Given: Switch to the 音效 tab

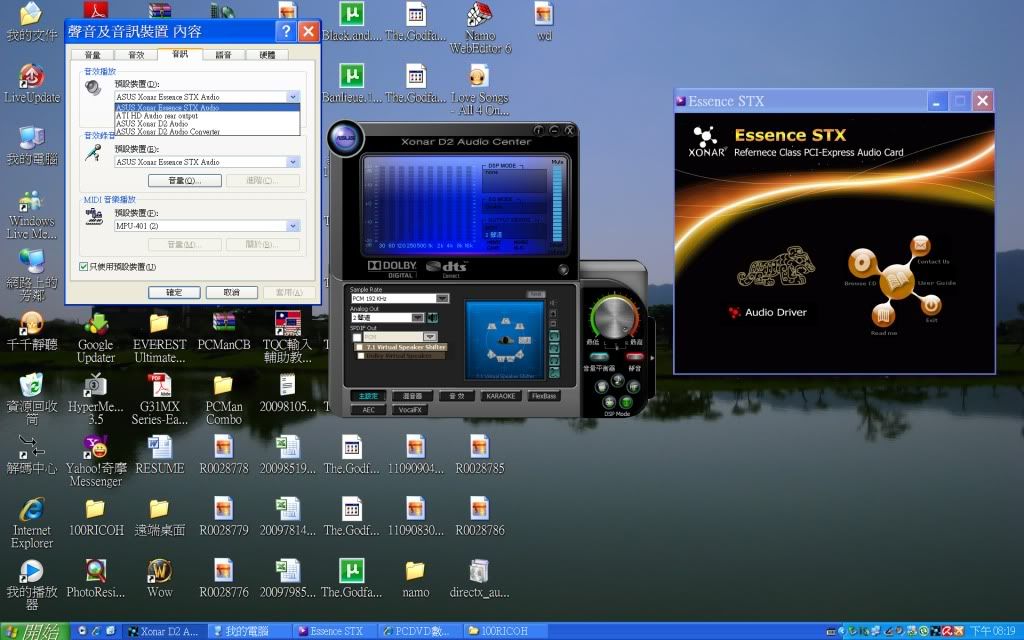Looking at the screenshot, I should pyautogui.click(x=136, y=55).
